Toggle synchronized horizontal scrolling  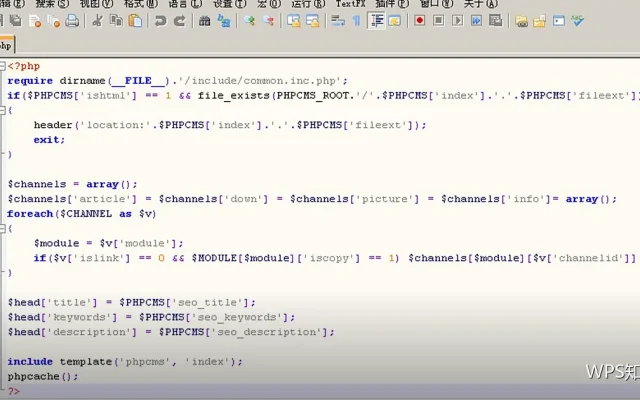(313, 20)
